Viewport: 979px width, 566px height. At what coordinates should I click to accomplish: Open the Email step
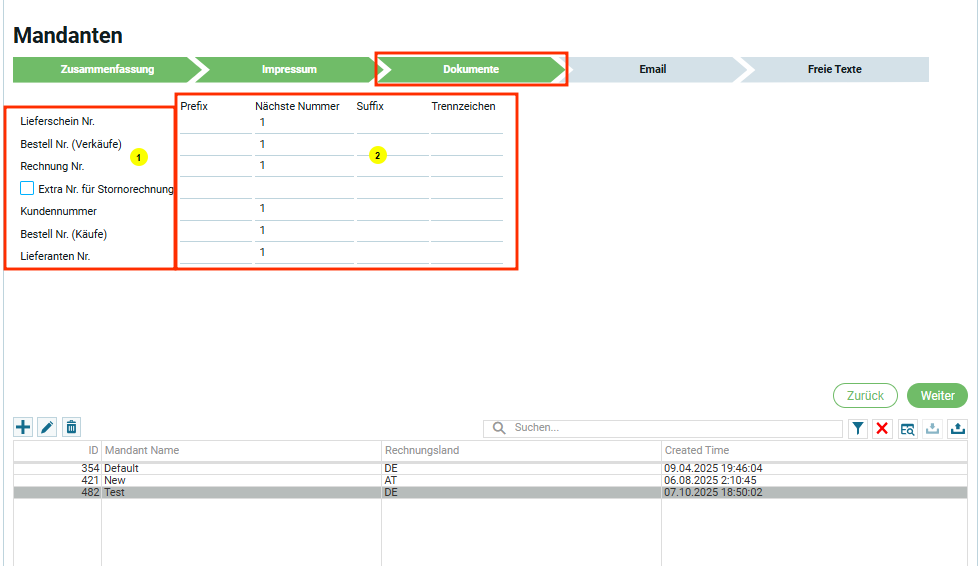coord(652,69)
